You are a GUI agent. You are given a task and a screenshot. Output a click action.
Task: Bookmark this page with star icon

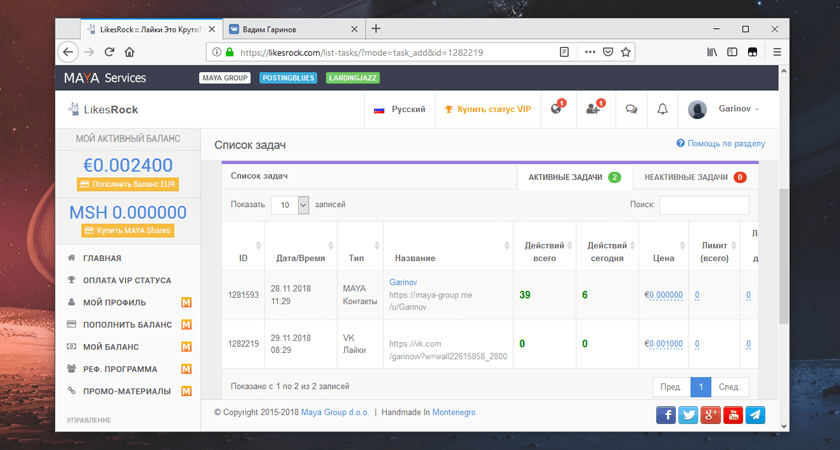tap(625, 52)
